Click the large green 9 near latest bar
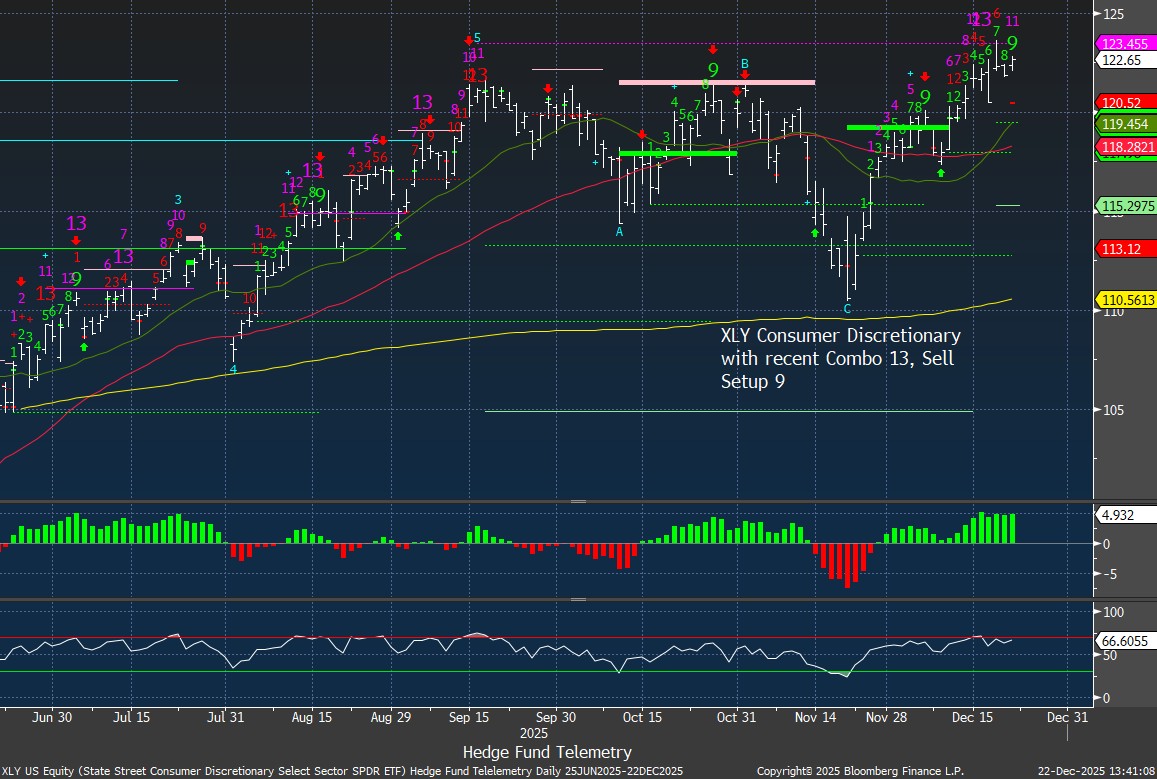 click(x=1012, y=43)
